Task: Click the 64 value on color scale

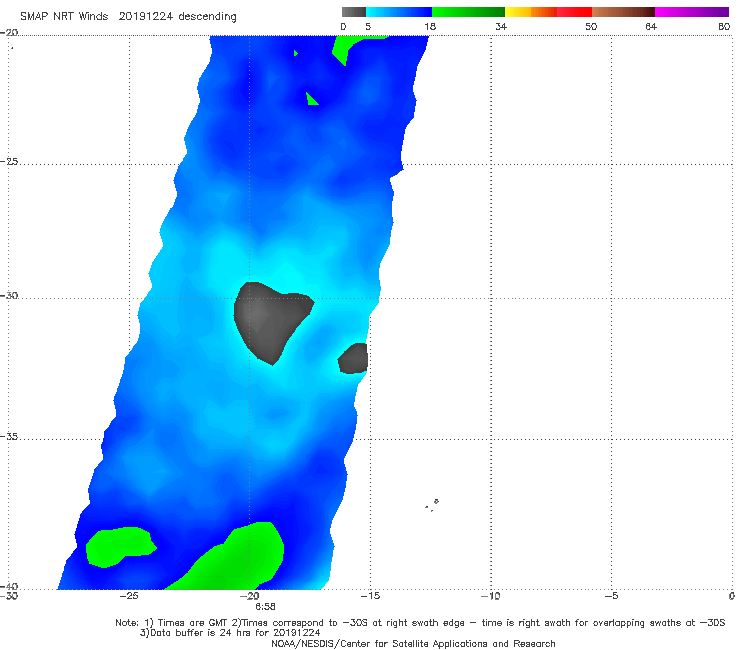Action: (x=651, y=27)
